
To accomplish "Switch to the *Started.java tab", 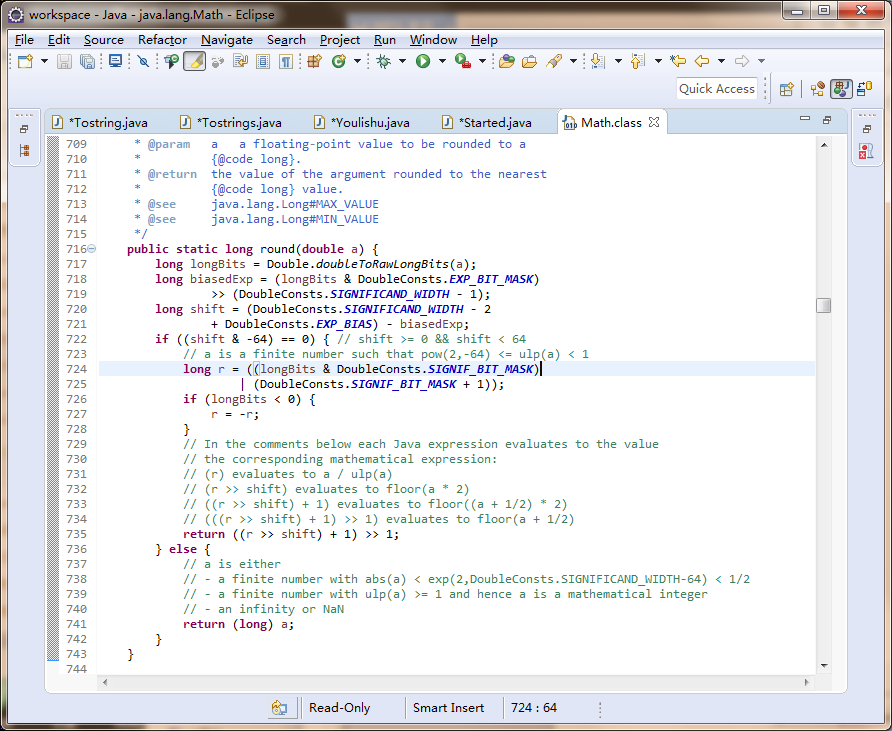I will tap(487, 122).
